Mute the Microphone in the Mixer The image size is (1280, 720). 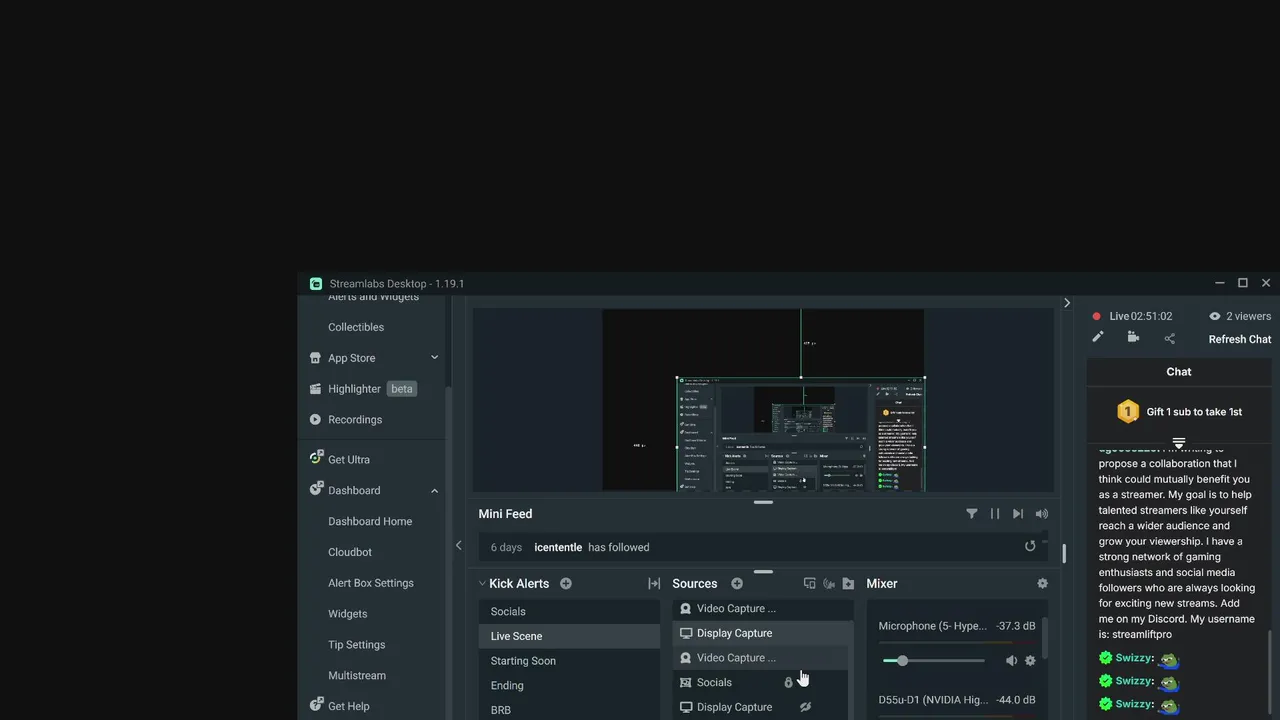1011,661
